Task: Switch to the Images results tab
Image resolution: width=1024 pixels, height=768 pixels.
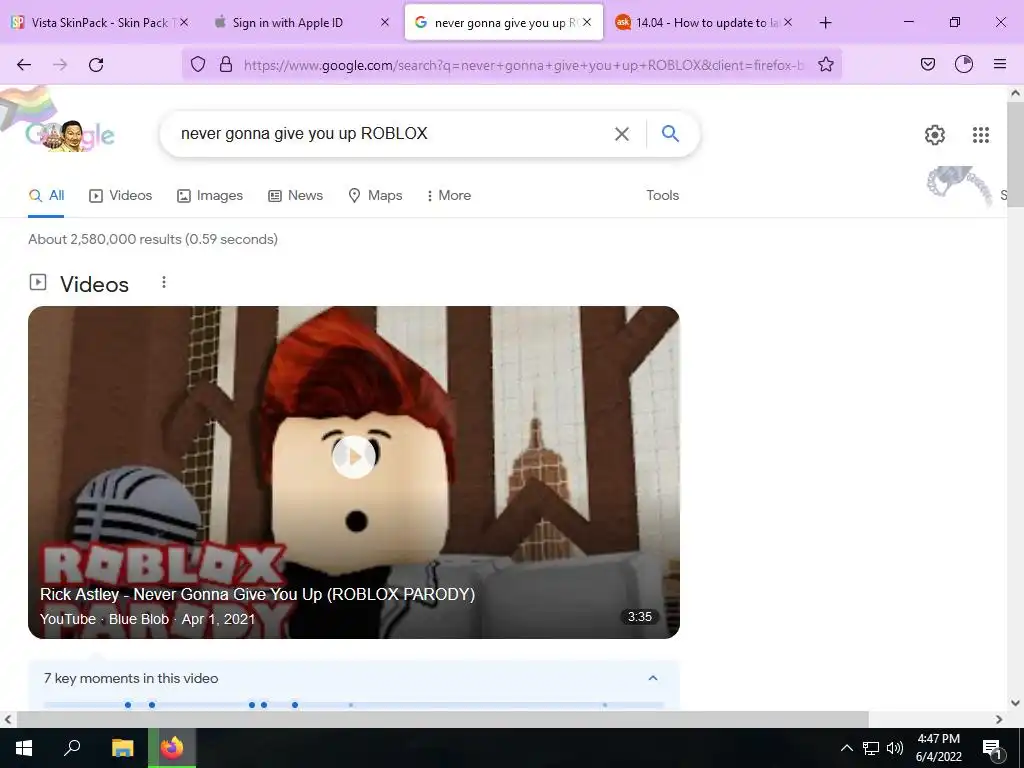Action: [x=210, y=195]
